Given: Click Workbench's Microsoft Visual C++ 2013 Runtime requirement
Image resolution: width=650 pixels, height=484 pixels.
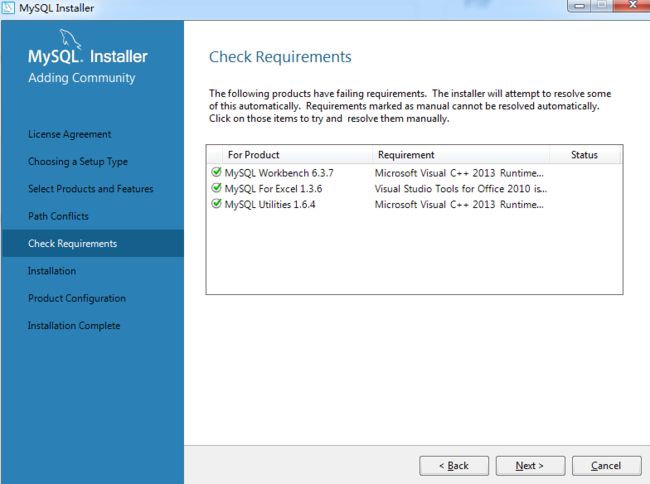Looking at the screenshot, I should coord(459,173).
